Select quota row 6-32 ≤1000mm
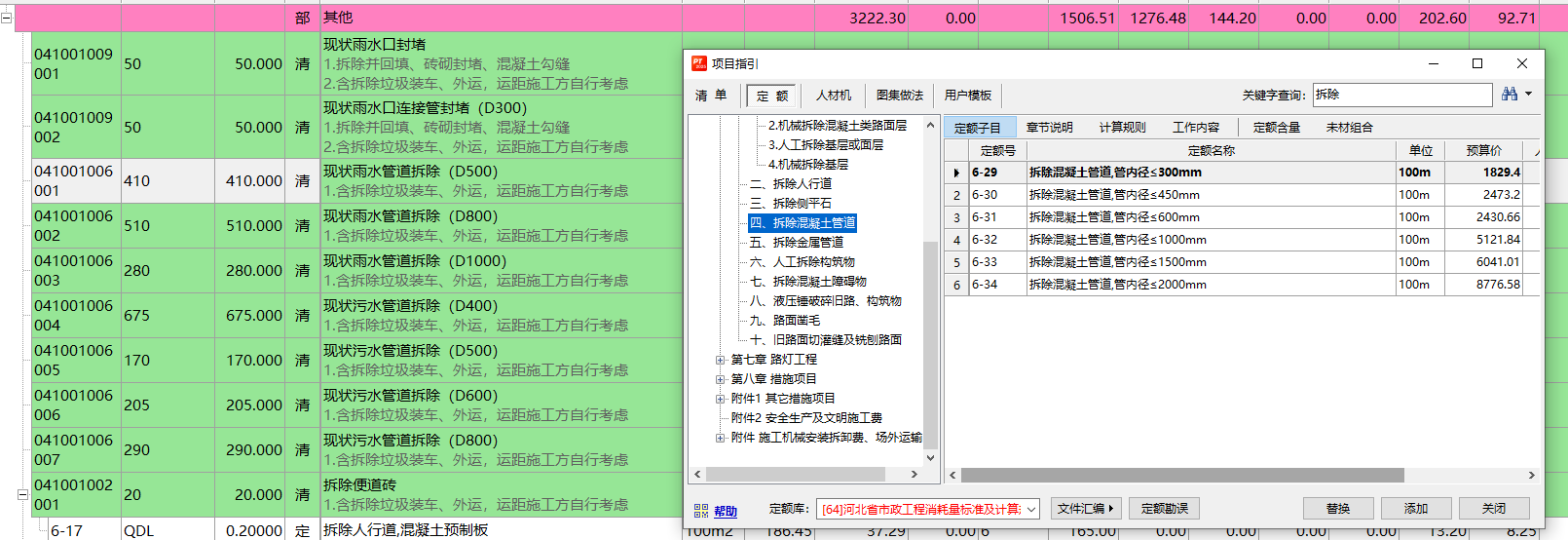The width and height of the screenshot is (1568, 540). pos(1242,240)
